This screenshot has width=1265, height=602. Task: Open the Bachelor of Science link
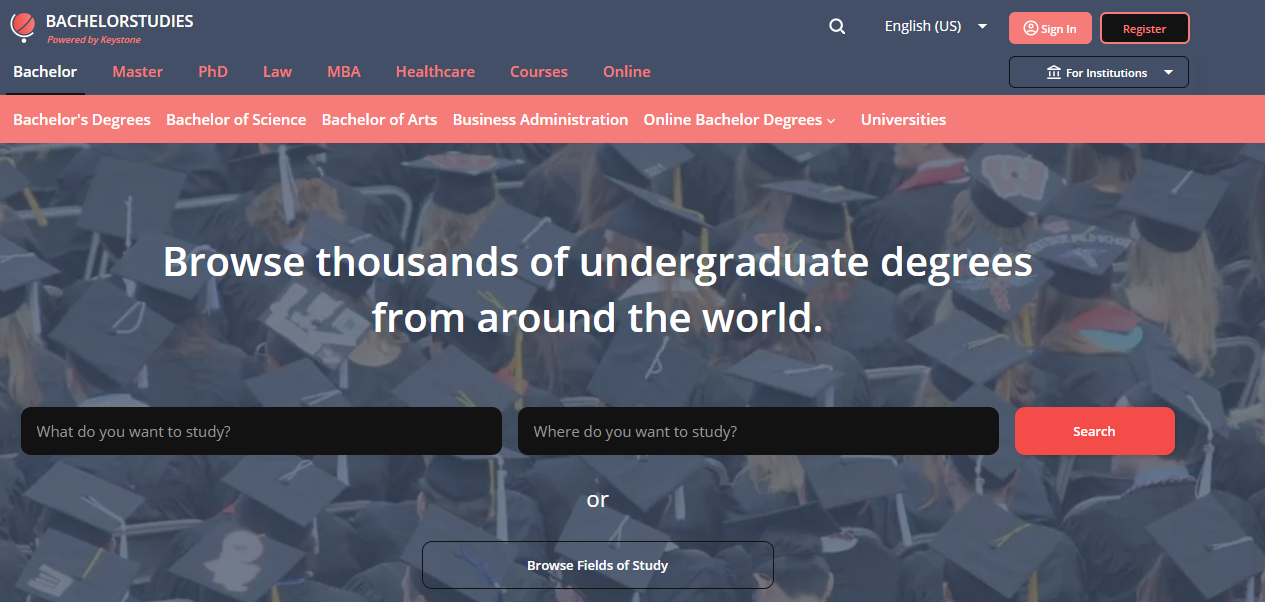[236, 120]
